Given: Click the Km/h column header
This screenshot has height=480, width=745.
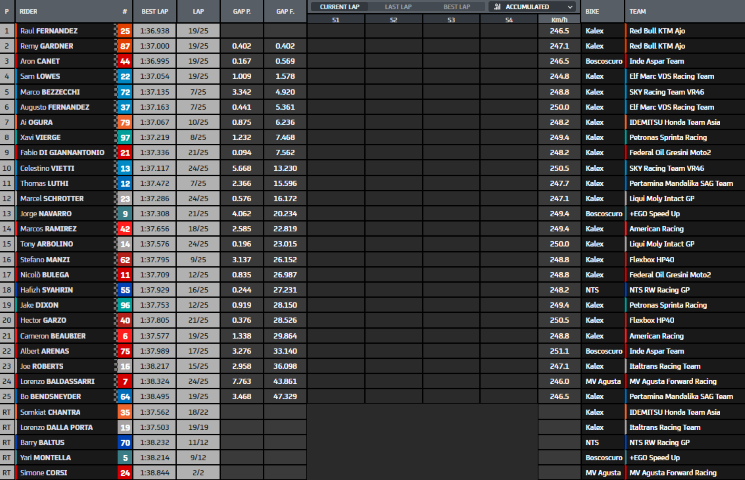Looking at the screenshot, I should [x=557, y=19].
